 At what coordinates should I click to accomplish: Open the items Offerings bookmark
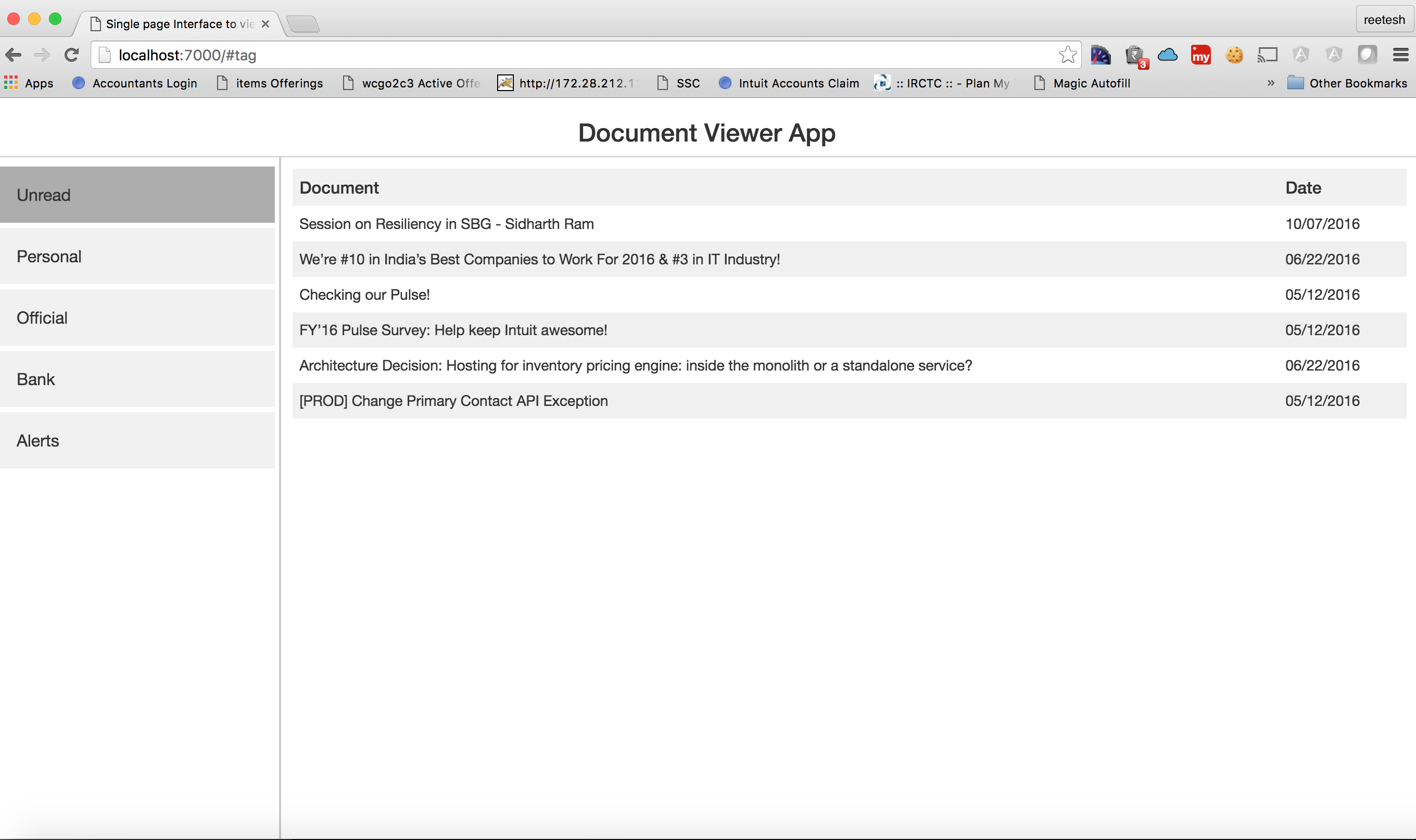(270, 83)
